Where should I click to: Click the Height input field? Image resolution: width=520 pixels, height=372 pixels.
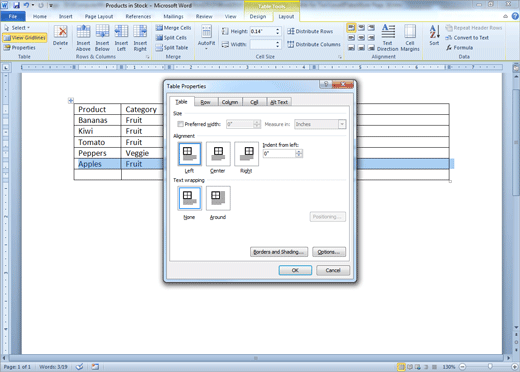point(262,31)
